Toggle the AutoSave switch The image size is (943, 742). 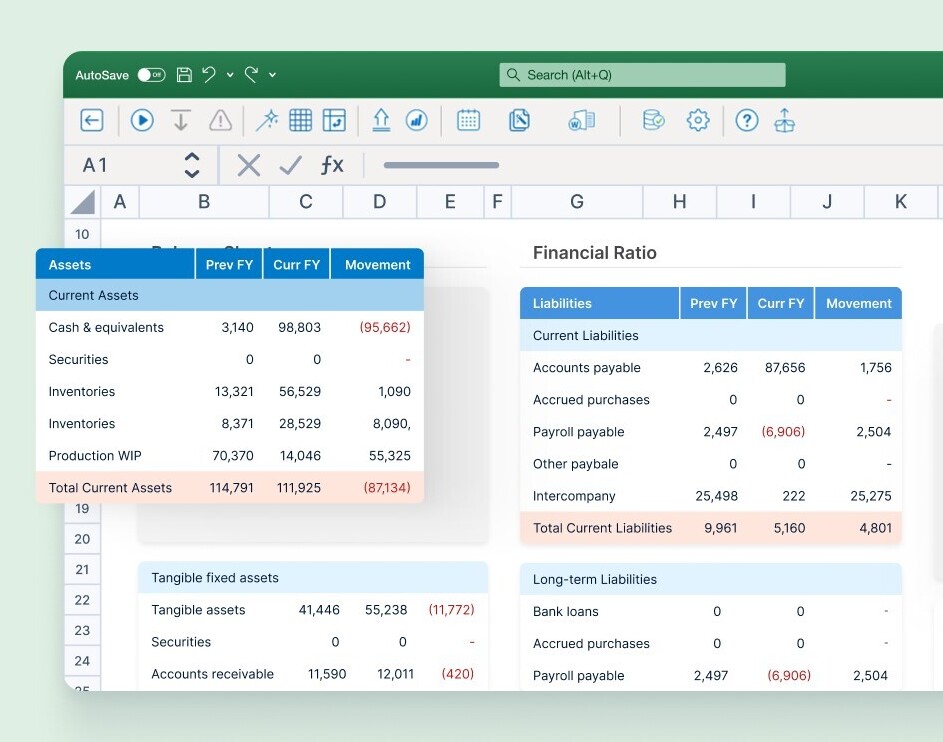pyautogui.click(x=151, y=75)
